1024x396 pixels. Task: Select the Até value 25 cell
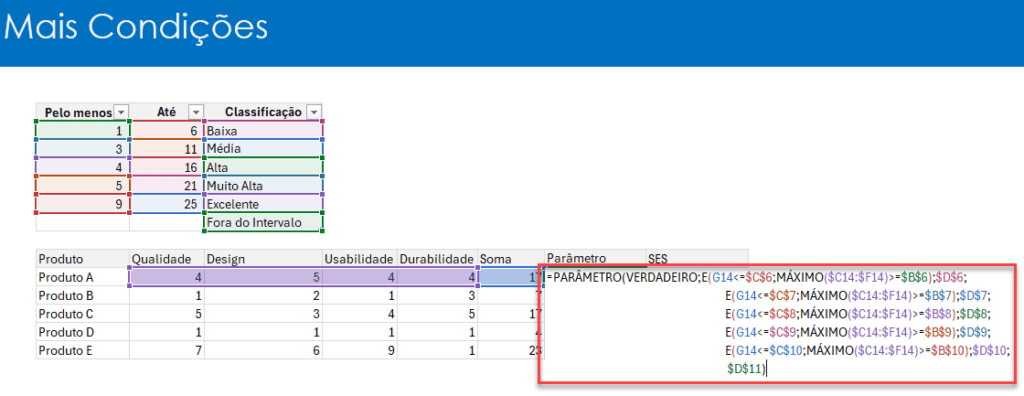point(167,204)
